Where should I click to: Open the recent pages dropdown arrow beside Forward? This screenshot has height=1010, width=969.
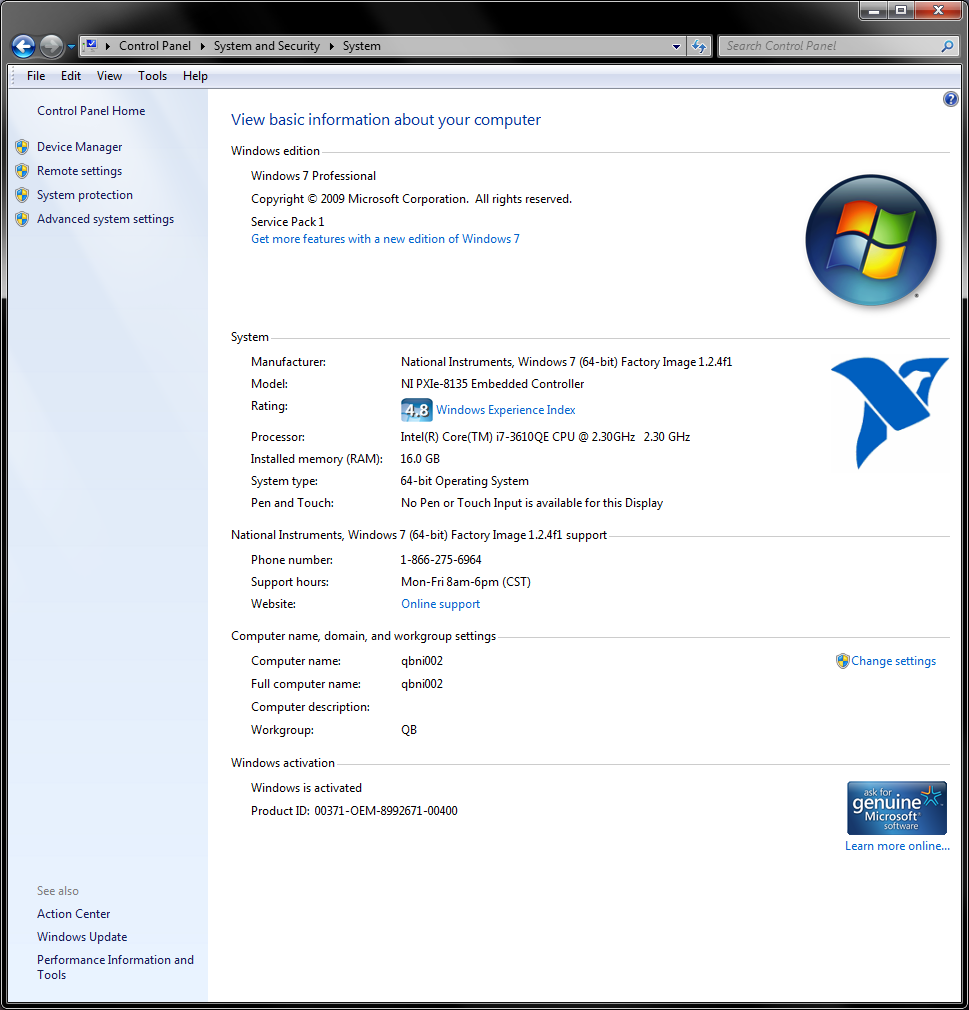pos(72,46)
